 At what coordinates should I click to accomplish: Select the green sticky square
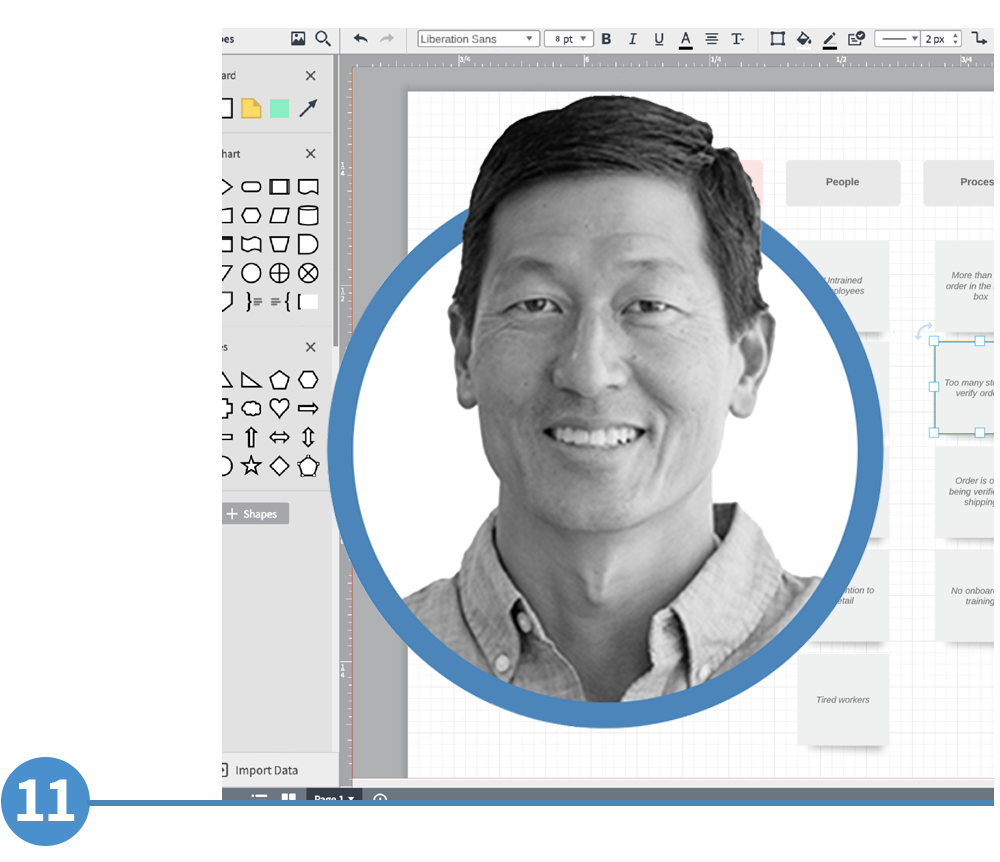click(279, 108)
